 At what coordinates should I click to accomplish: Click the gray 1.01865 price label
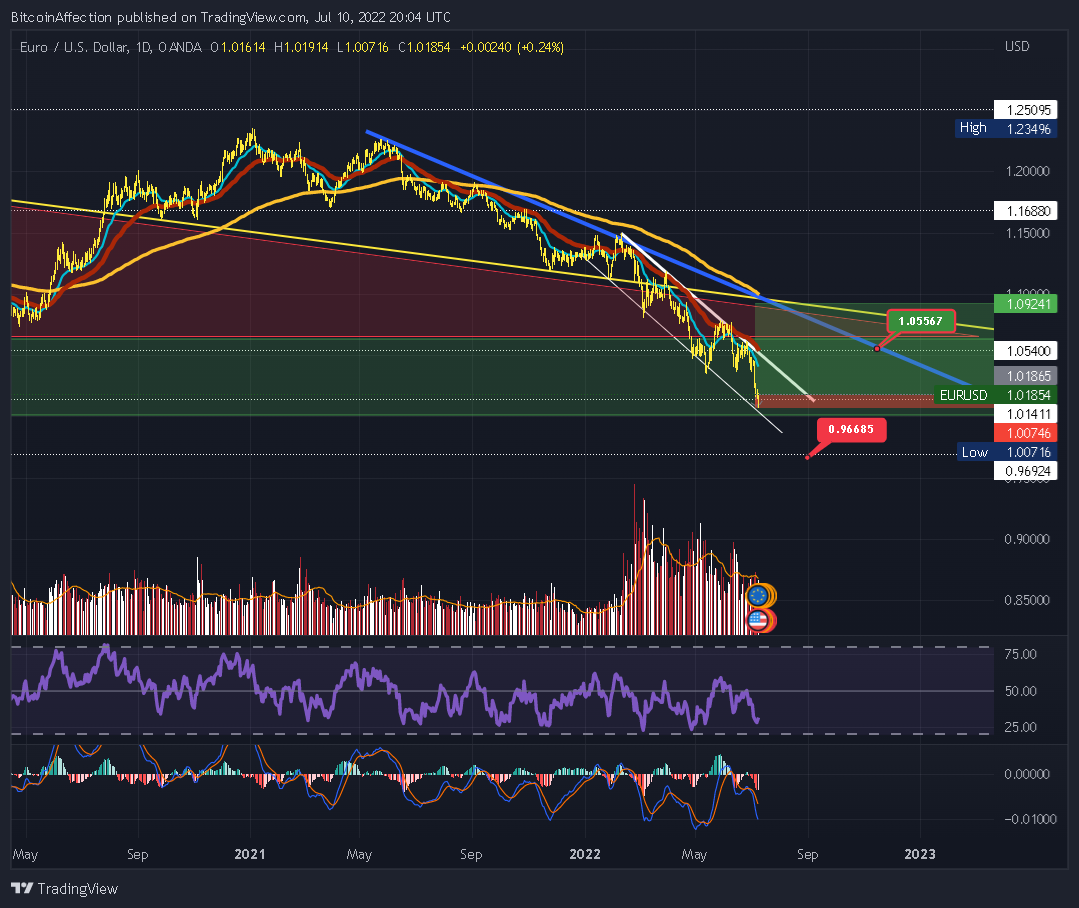[1025, 376]
